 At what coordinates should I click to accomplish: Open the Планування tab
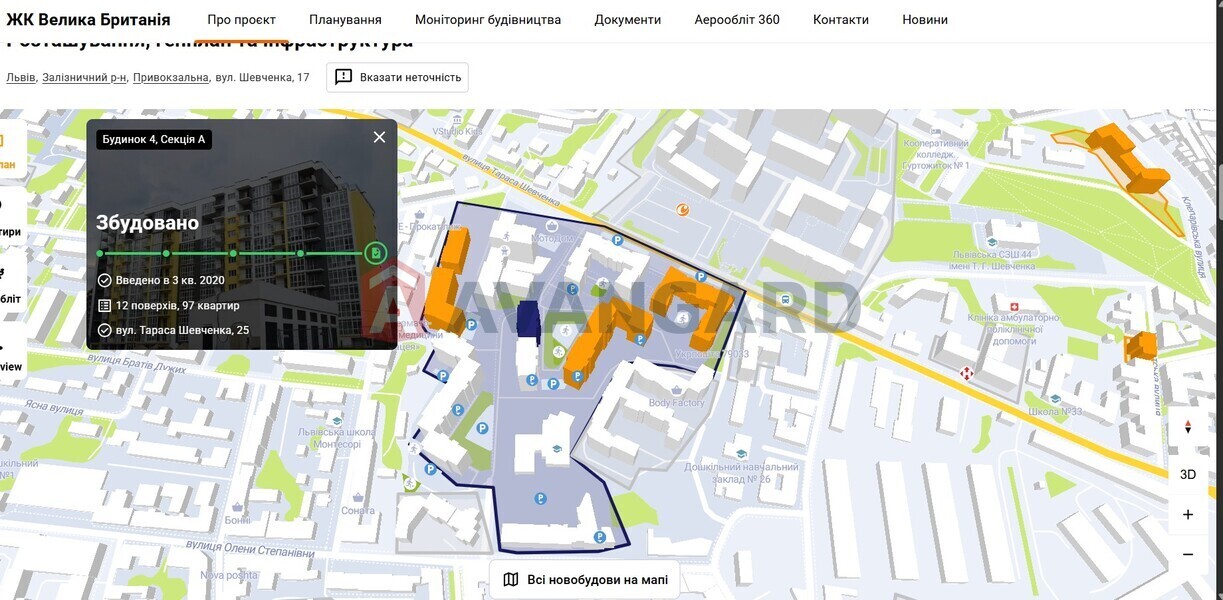345,20
